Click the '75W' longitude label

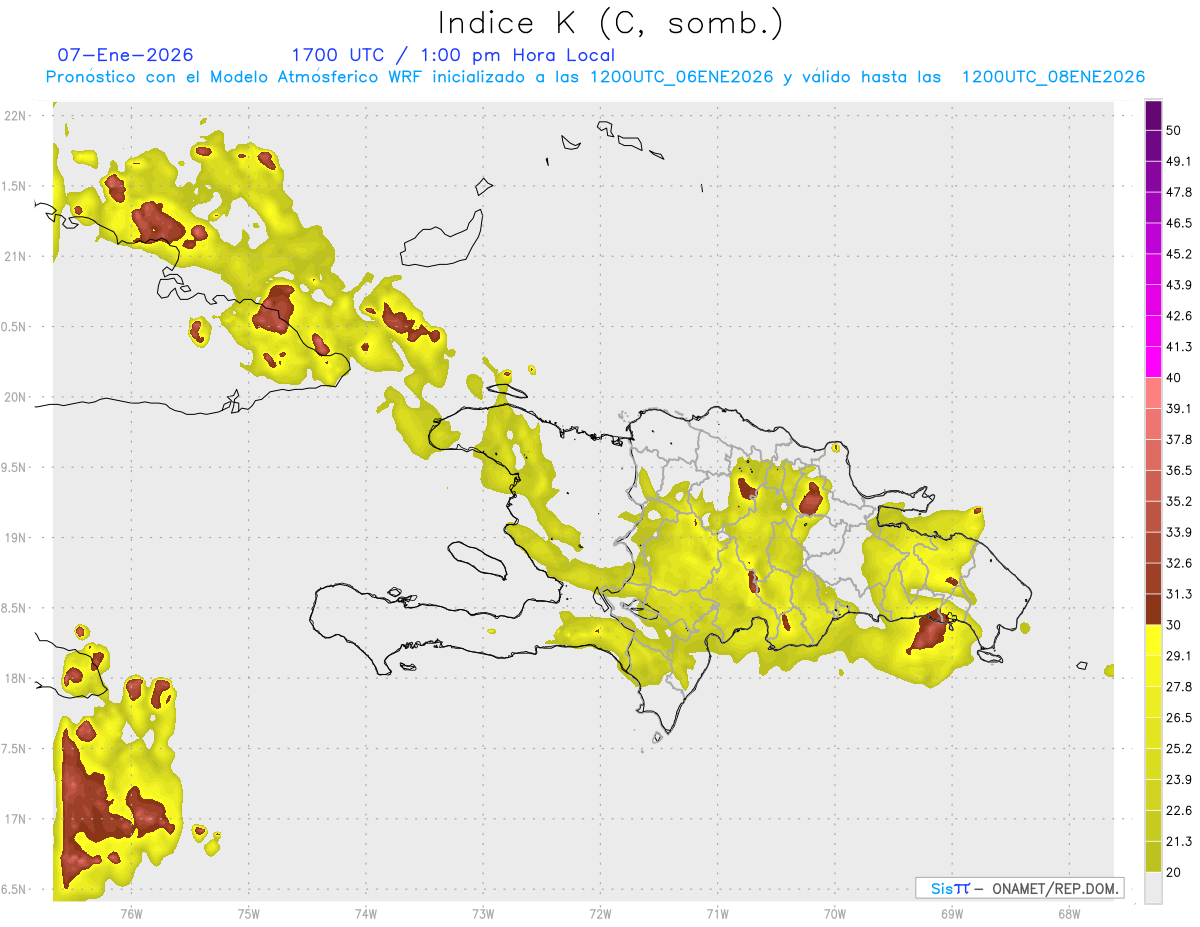249,914
